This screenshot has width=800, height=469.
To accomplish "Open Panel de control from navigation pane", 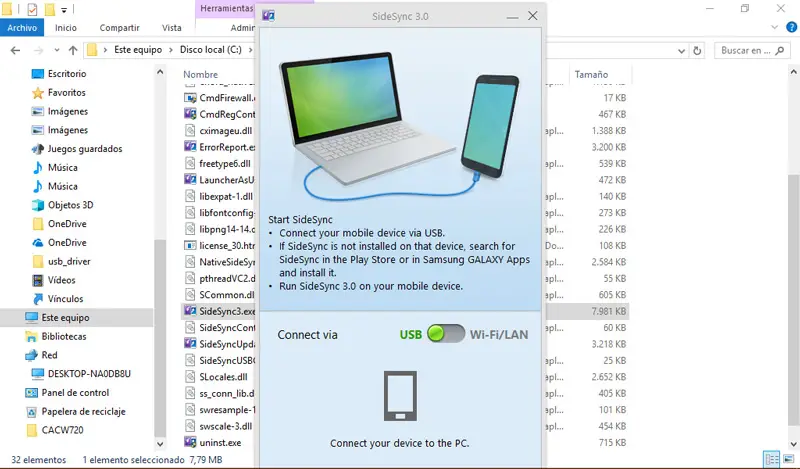I will click(x=75, y=392).
